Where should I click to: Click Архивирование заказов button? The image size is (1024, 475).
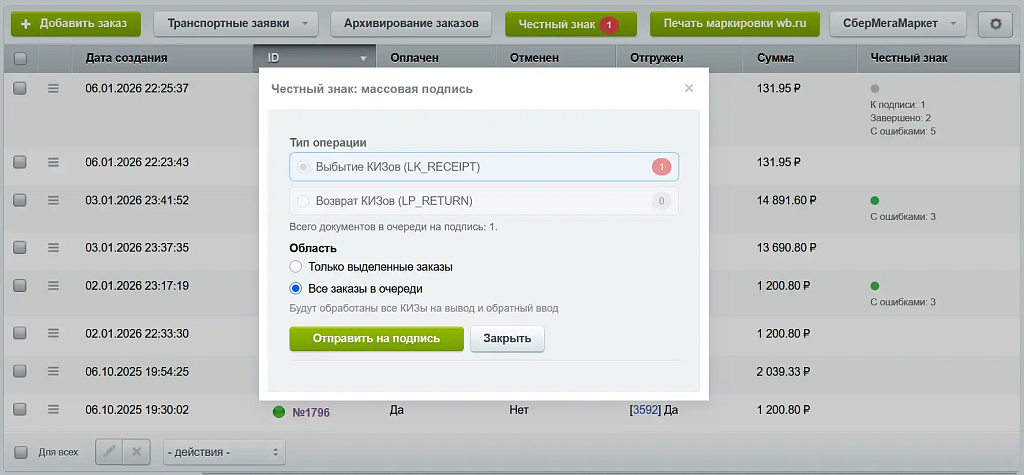click(411, 24)
